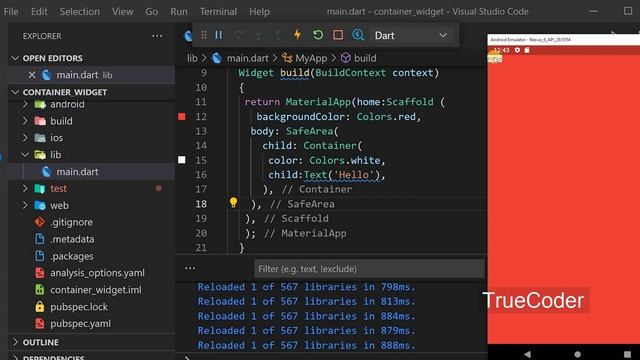Open the Help menu
Viewport: 640px width, 360px height.
[x=259, y=12]
